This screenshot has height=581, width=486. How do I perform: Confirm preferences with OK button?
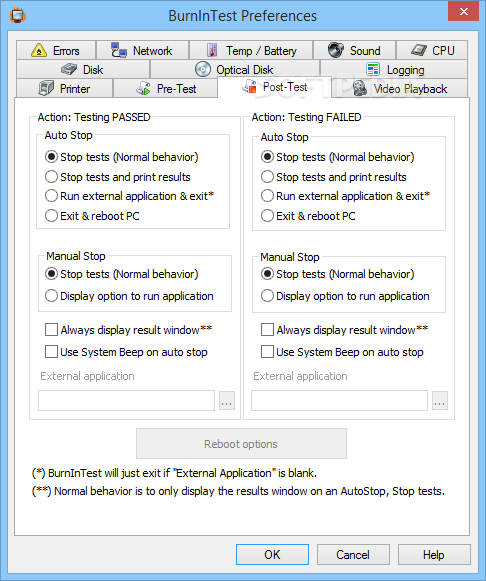272,555
